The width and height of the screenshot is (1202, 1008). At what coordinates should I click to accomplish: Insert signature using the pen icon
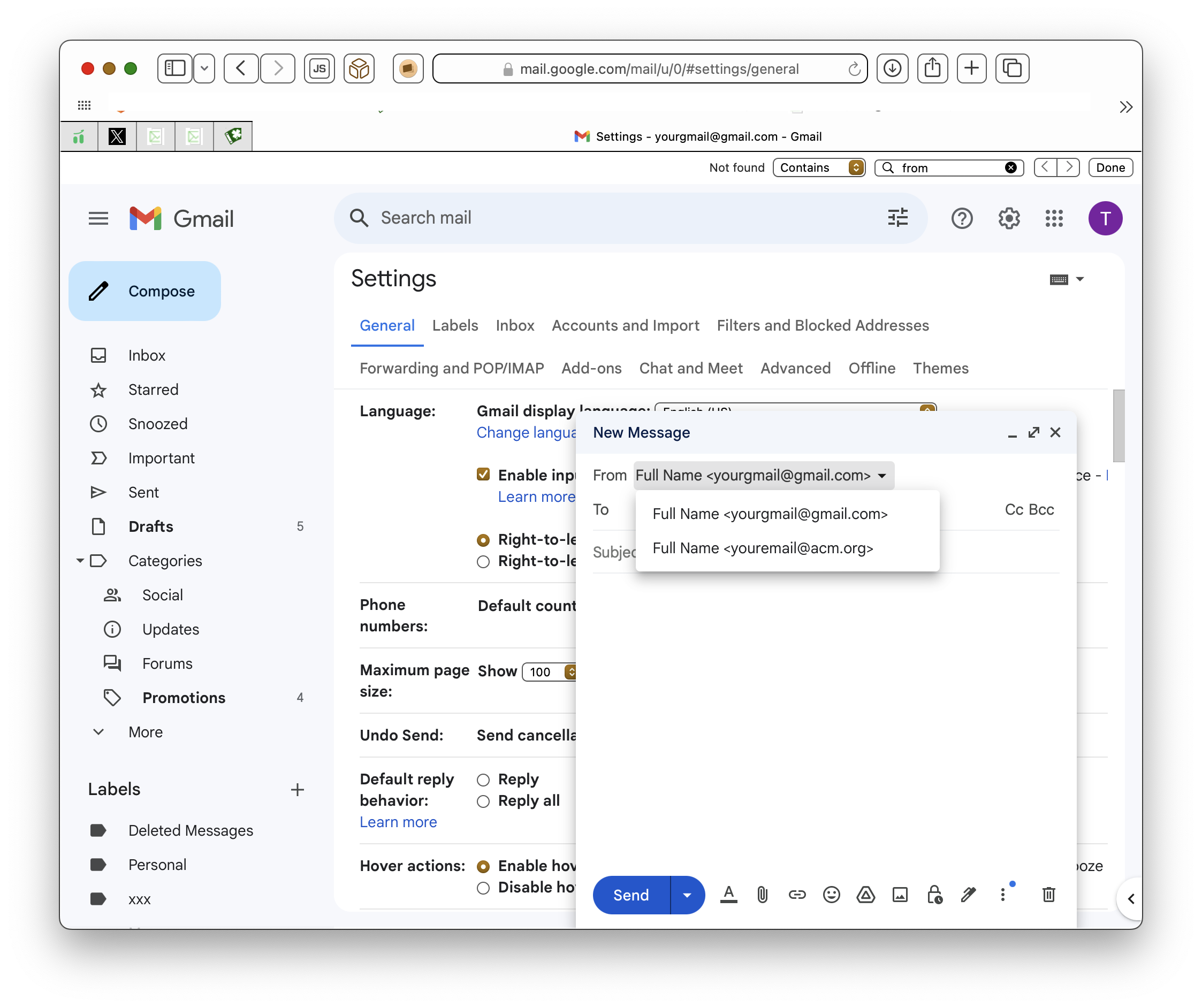click(x=969, y=895)
